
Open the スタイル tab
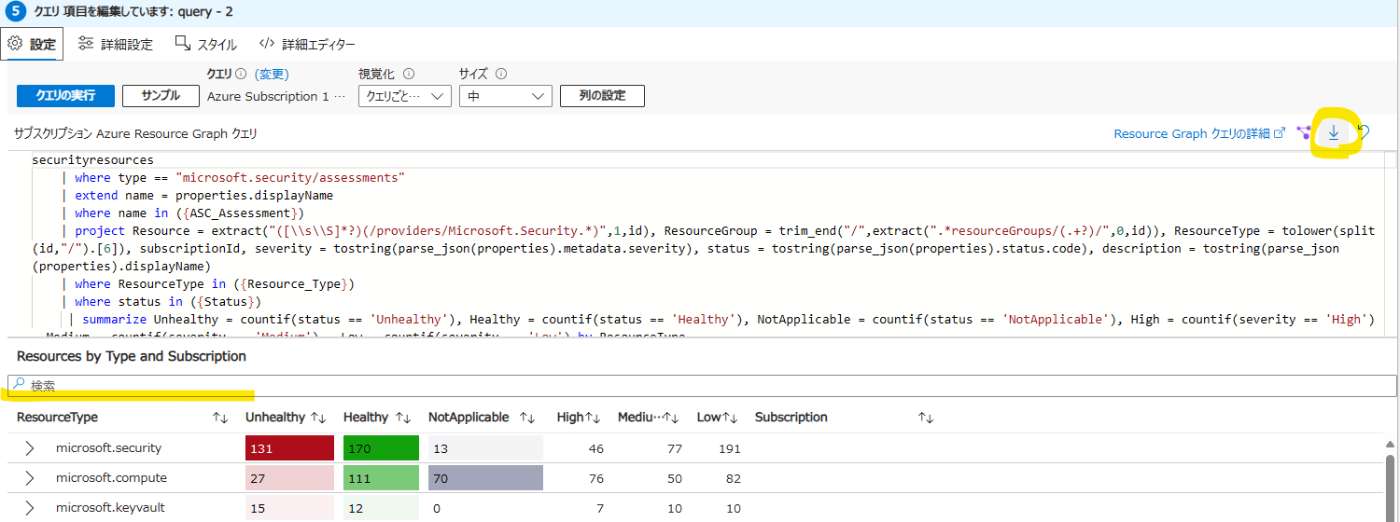(x=206, y=44)
